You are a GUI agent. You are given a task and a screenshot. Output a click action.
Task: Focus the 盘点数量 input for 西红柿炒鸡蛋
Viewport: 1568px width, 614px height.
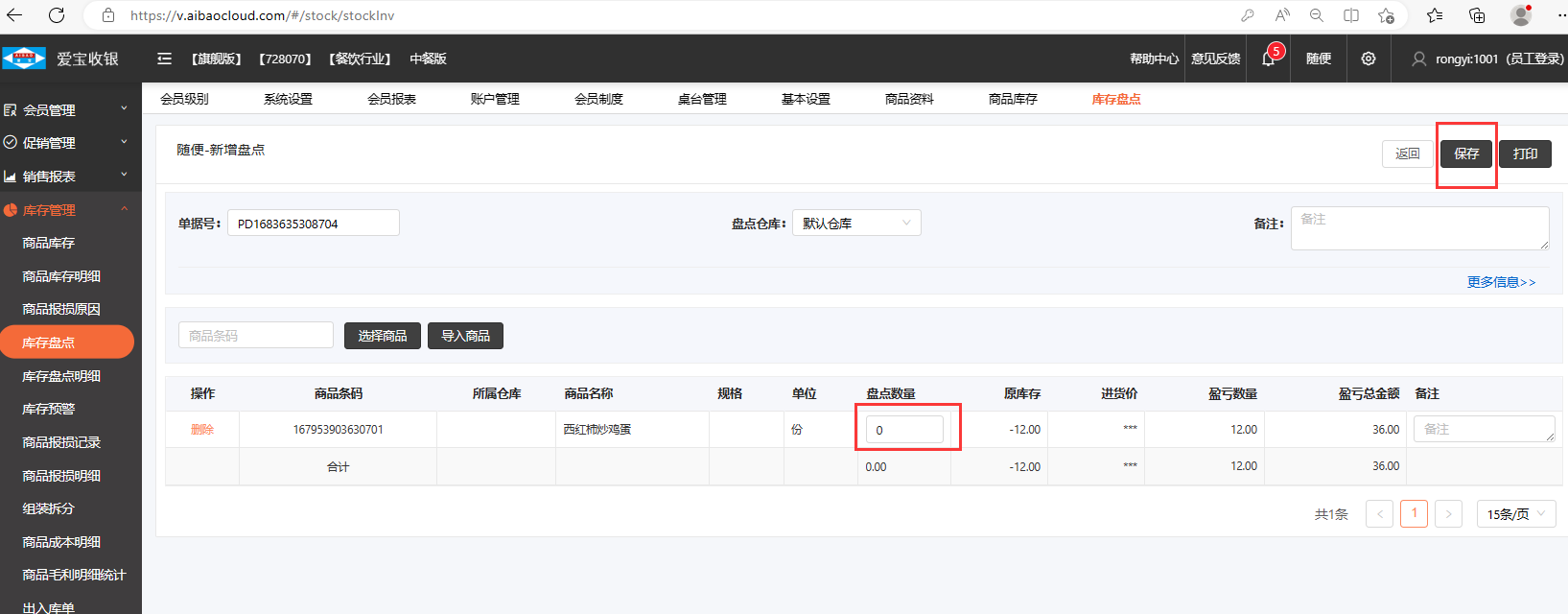tap(904, 430)
